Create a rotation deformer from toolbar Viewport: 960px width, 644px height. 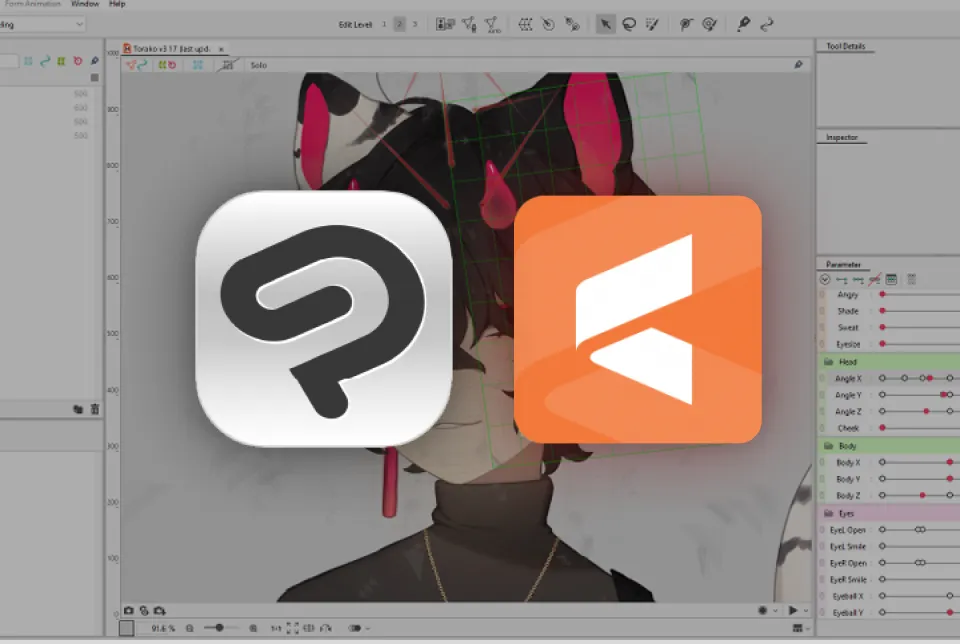tap(548, 24)
